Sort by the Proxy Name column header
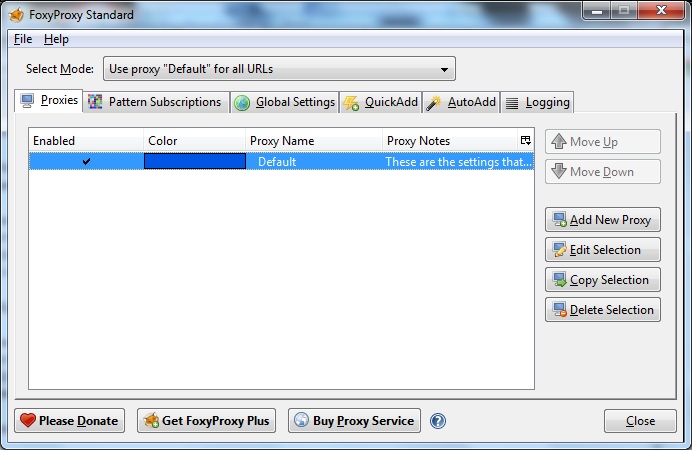 point(314,141)
